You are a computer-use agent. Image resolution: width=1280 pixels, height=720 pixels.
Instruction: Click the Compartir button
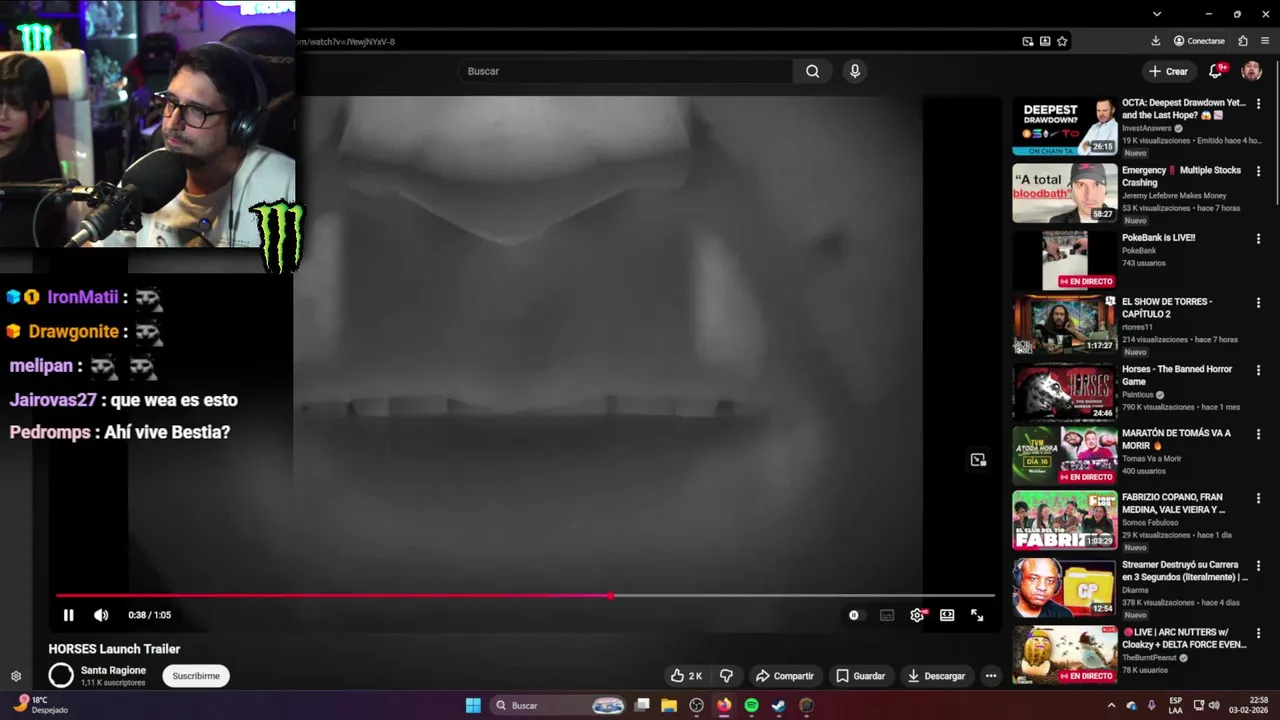(x=784, y=676)
